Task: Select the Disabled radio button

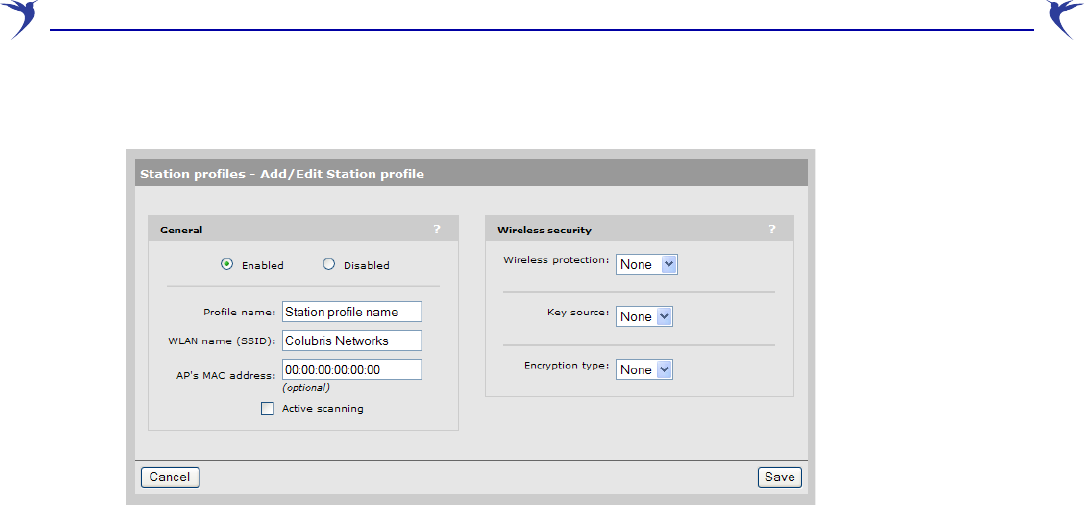Action: [329, 264]
